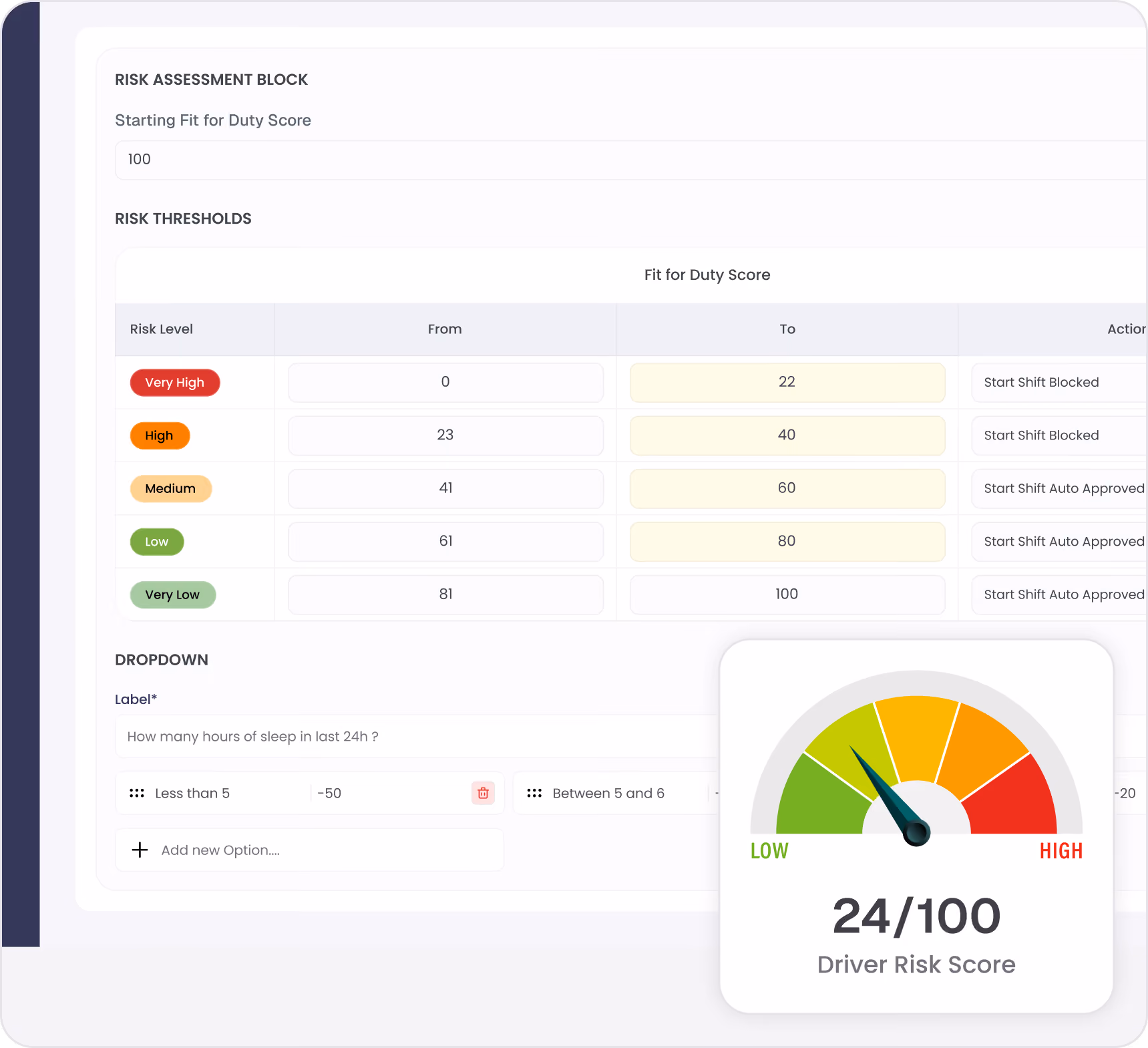Click 'Add new Option....' button
1148x1048 pixels.
click(x=309, y=850)
